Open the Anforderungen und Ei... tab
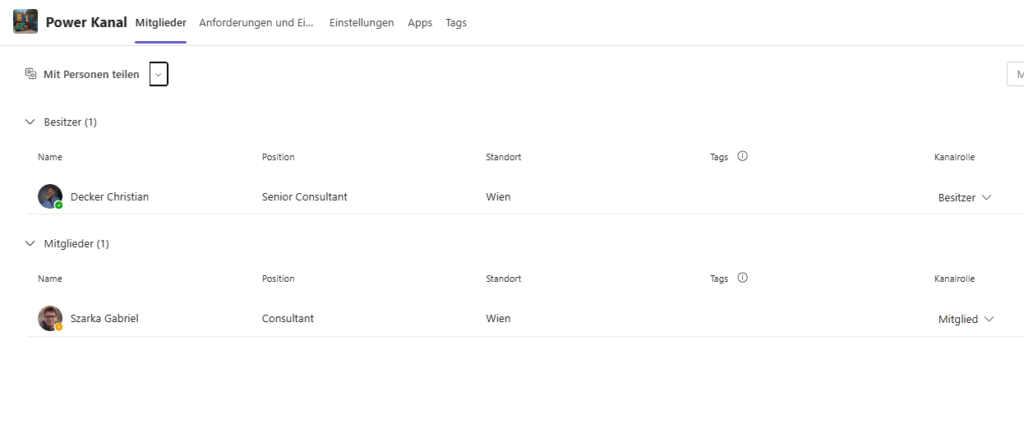Viewport: 1024px width, 424px height. [x=256, y=22]
